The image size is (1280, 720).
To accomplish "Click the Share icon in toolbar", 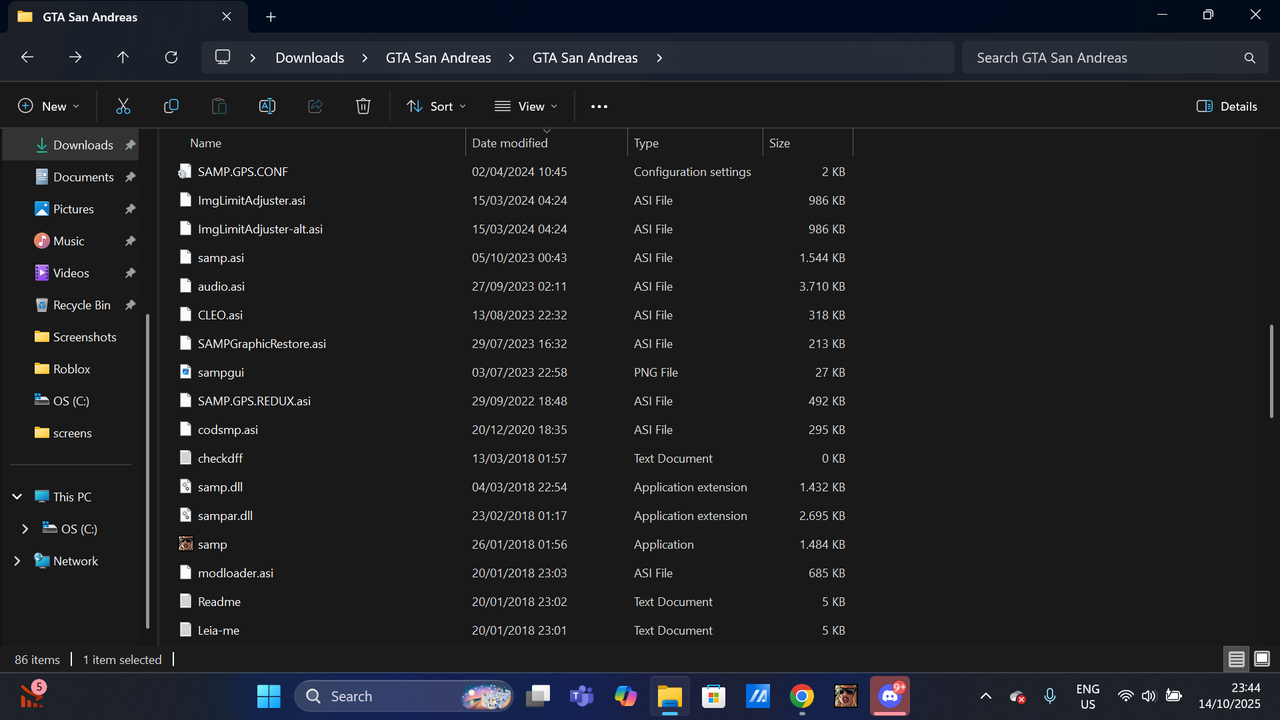I will tap(315, 106).
